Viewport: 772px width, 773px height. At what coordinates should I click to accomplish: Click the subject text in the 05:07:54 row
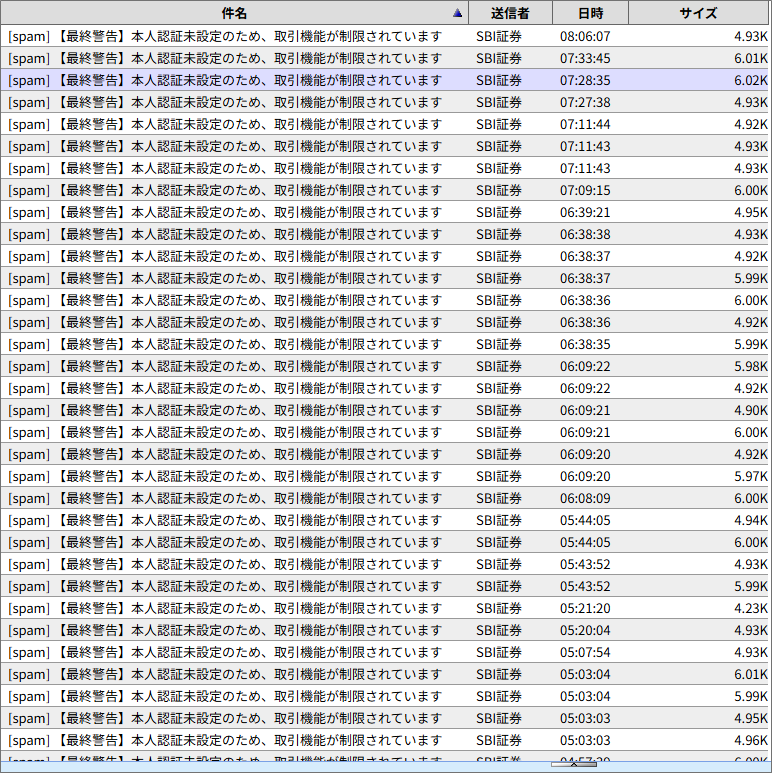[x=225, y=652]
